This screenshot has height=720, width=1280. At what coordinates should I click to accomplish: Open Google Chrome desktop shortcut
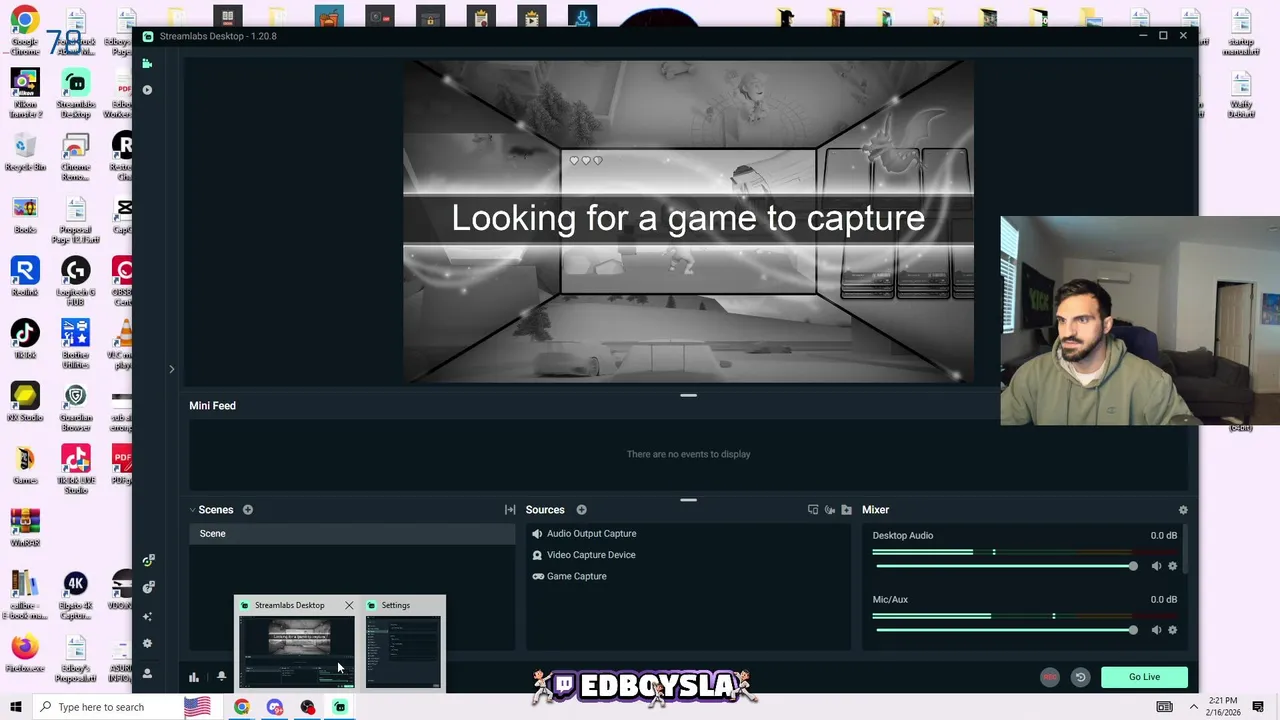[x=25, y=30]
